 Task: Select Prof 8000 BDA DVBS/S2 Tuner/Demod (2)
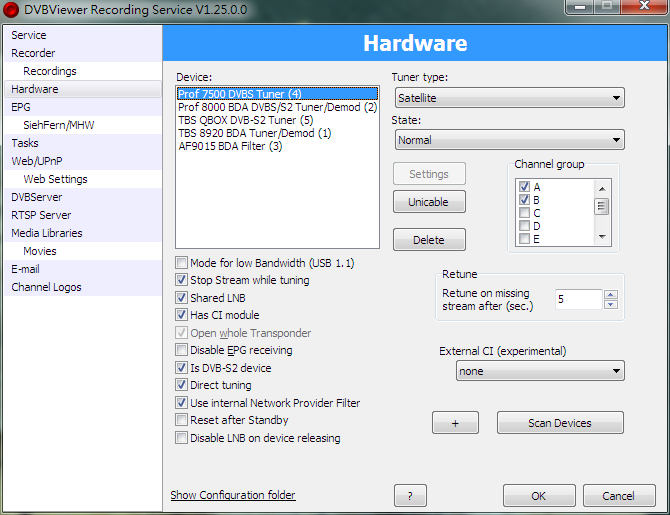277,107
